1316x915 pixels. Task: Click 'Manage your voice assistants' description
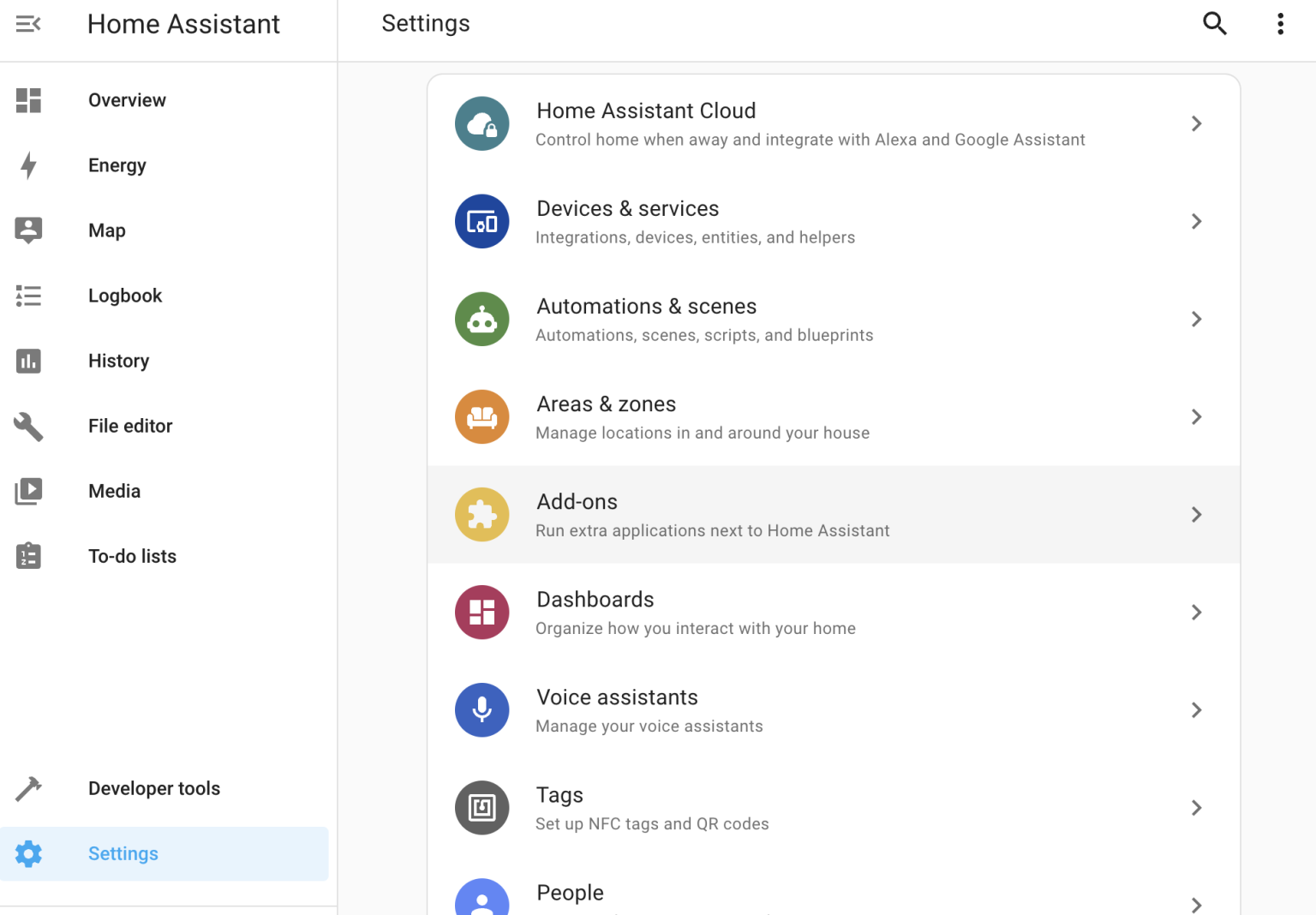click(649, 727)
